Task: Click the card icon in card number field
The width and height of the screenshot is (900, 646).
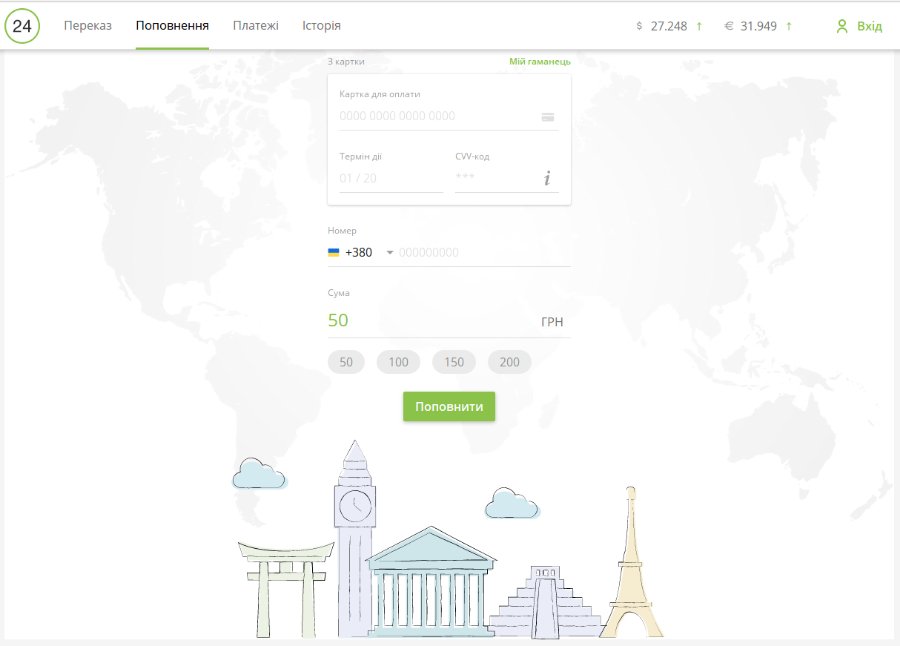Action: pos(548,117)
